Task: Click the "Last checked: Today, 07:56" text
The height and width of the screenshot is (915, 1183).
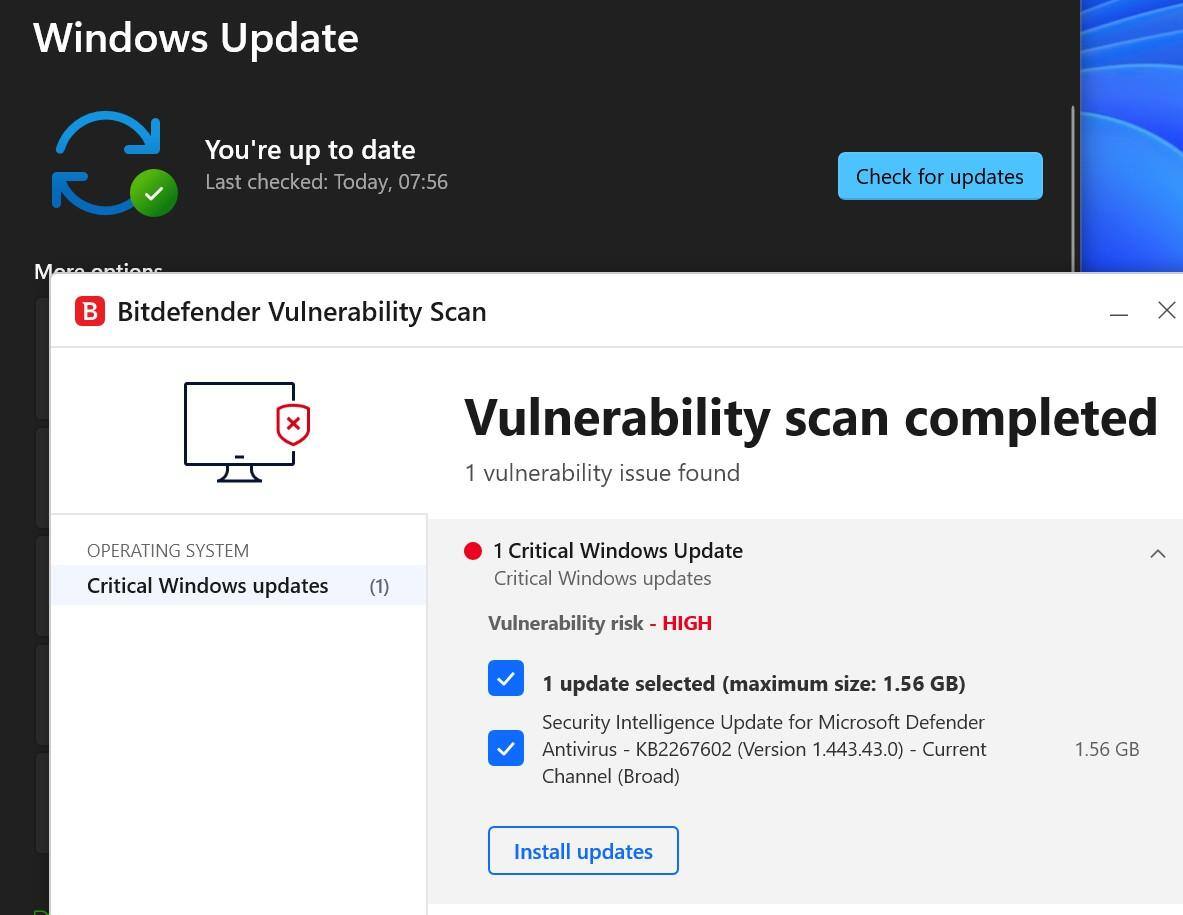Action: click(326, 182)
